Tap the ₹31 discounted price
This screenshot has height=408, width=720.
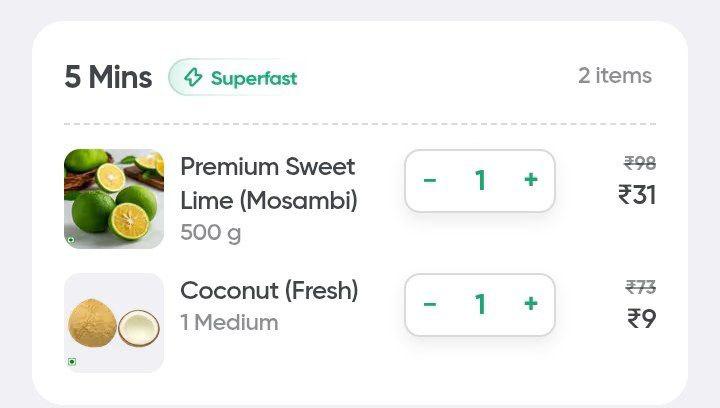click(637, 195)
